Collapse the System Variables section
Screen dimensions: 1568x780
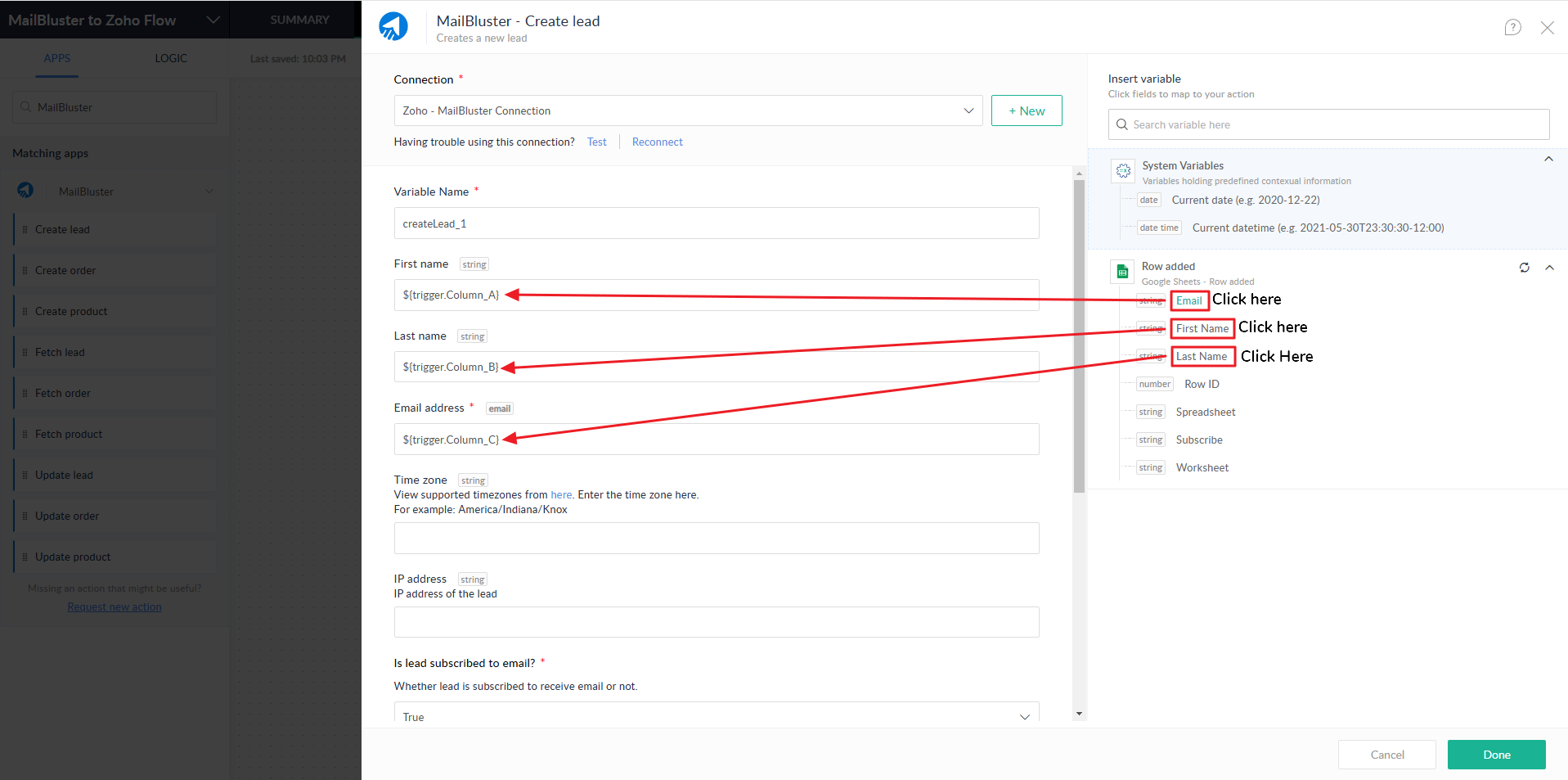(x=1548, y=160)
